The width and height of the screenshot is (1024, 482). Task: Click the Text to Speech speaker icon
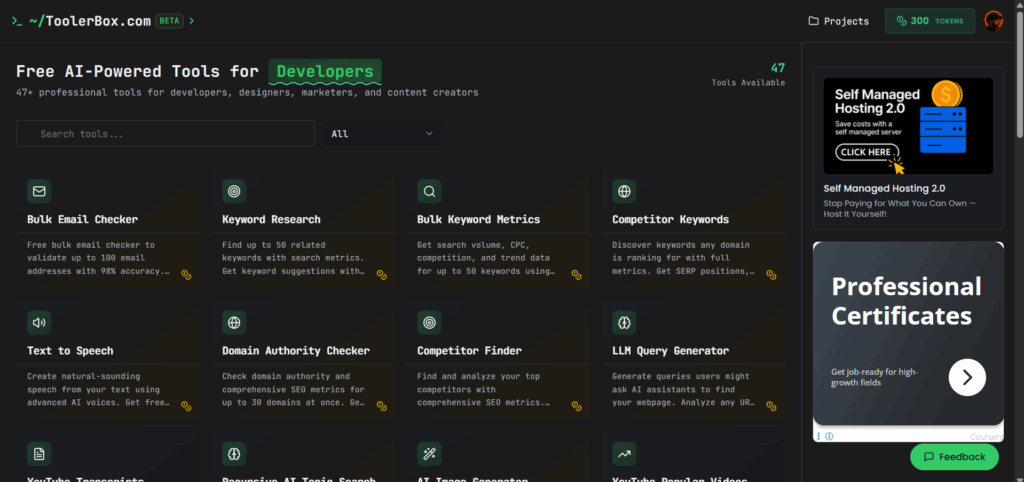point(39,323)
